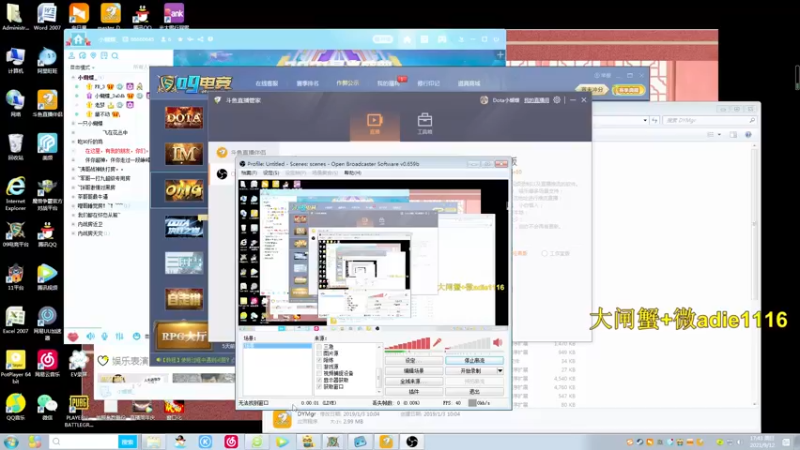Click the home icon in YY window header
Viewport: 800px width, 450px height.
(x=78, y=39)
